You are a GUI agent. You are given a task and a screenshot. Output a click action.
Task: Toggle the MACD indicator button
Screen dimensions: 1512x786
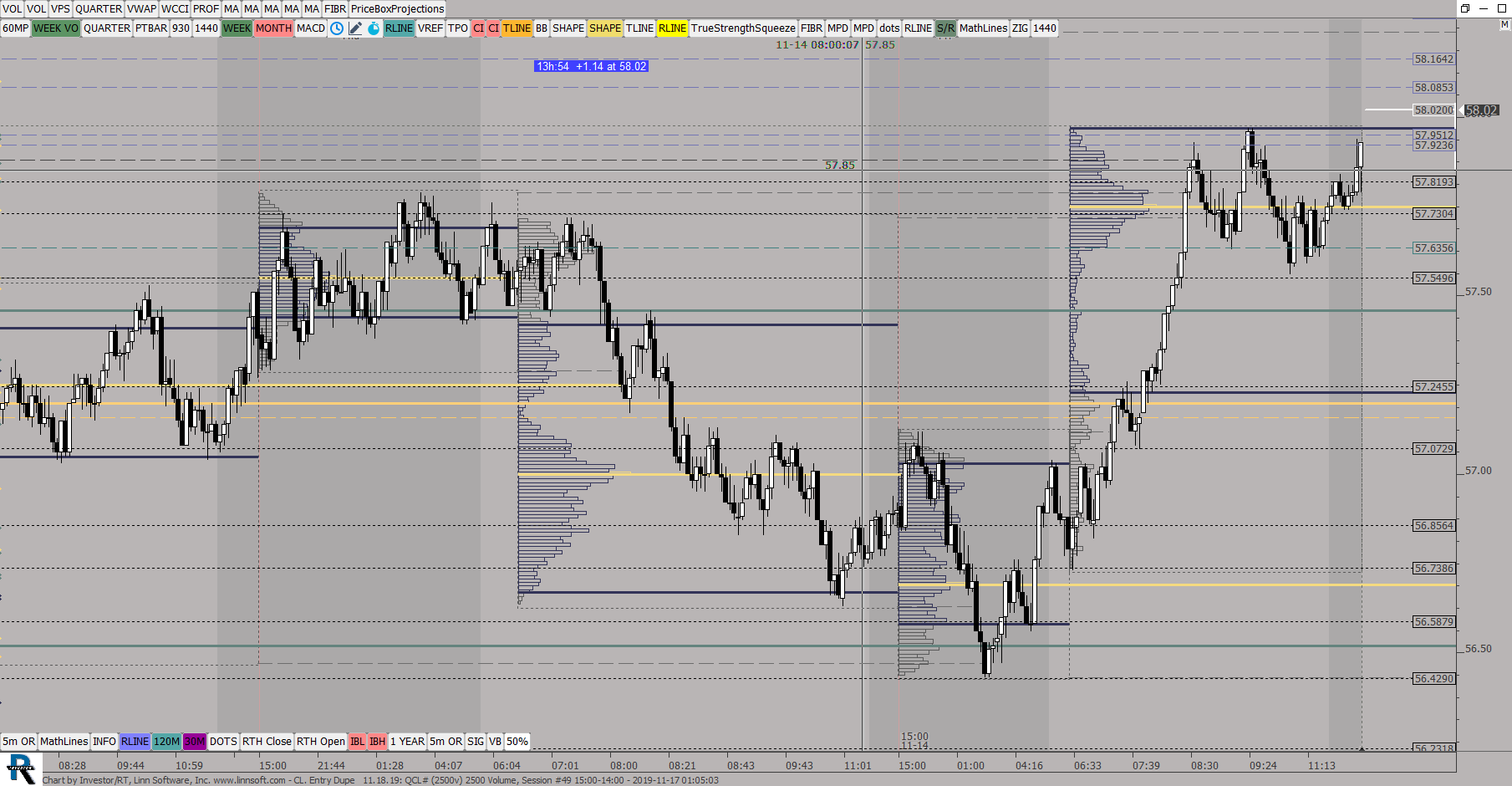pyautogui.click(x=311, y=28)
